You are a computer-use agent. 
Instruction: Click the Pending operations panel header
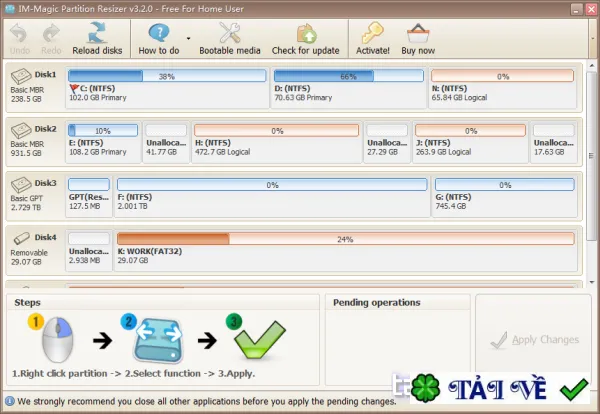(377, 302)
